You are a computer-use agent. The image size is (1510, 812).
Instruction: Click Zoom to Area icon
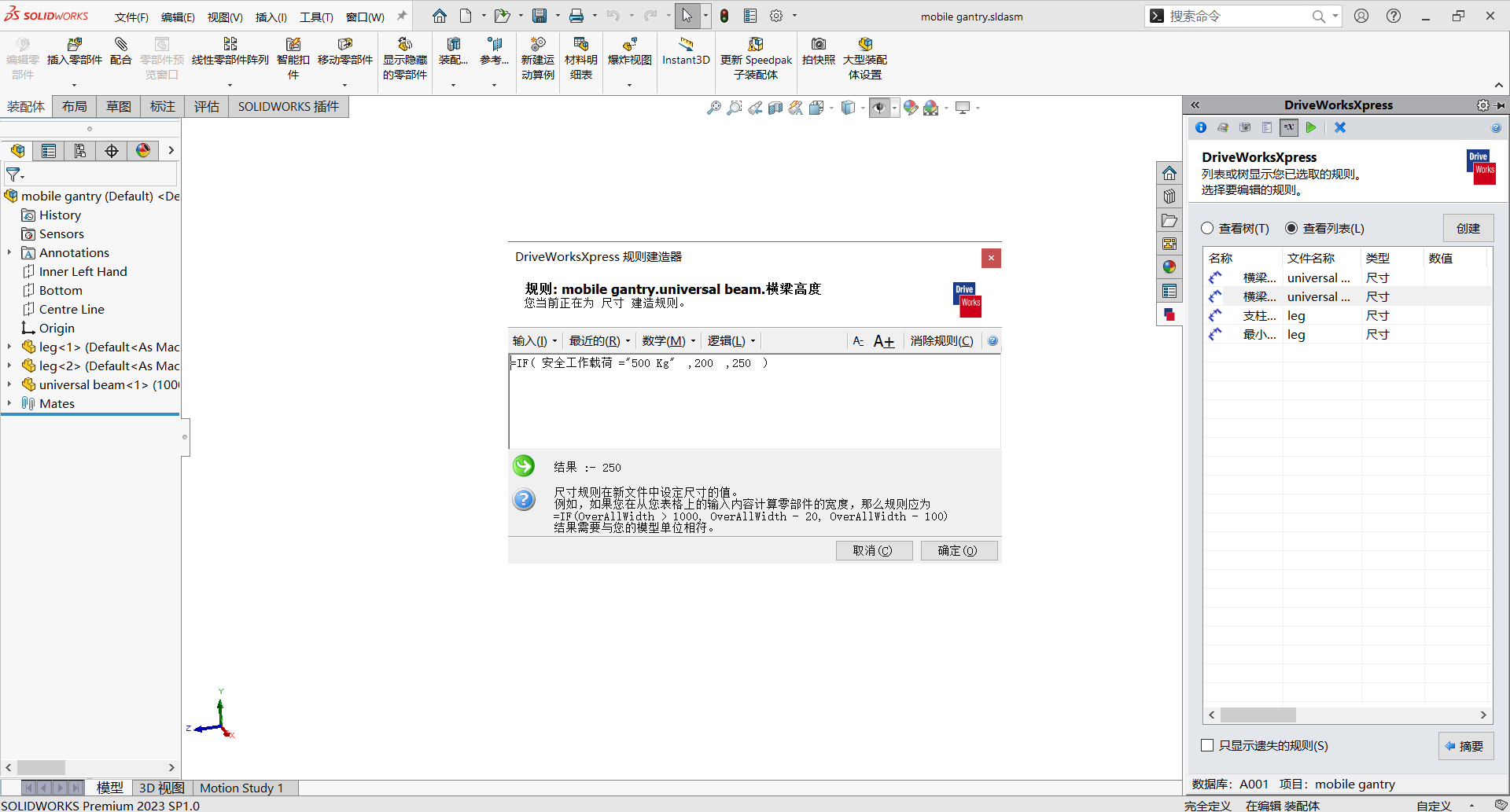(x=734, y=108)
